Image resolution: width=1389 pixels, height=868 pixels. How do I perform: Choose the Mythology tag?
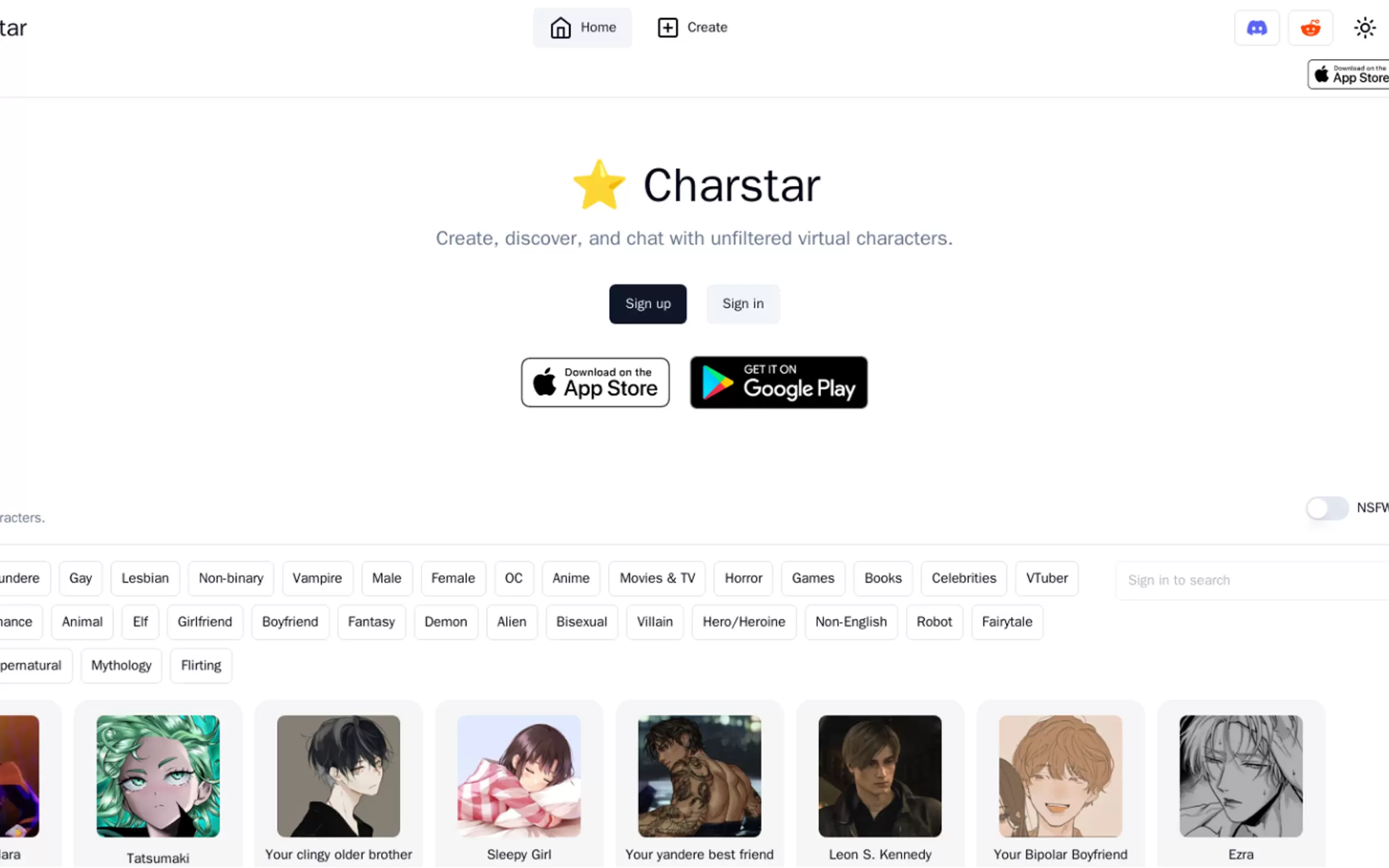pos(121,665)
